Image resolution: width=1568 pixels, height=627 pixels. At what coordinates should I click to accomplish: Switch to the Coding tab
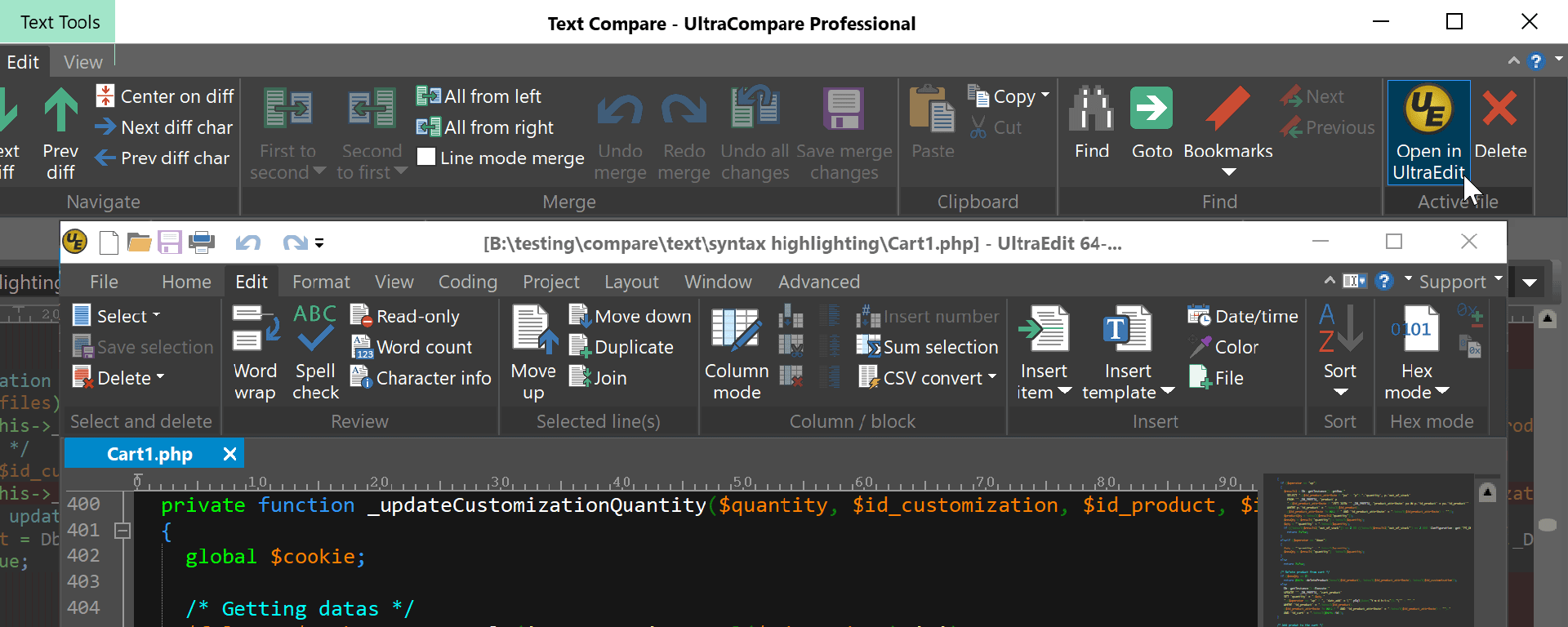[x=467, y=282]
